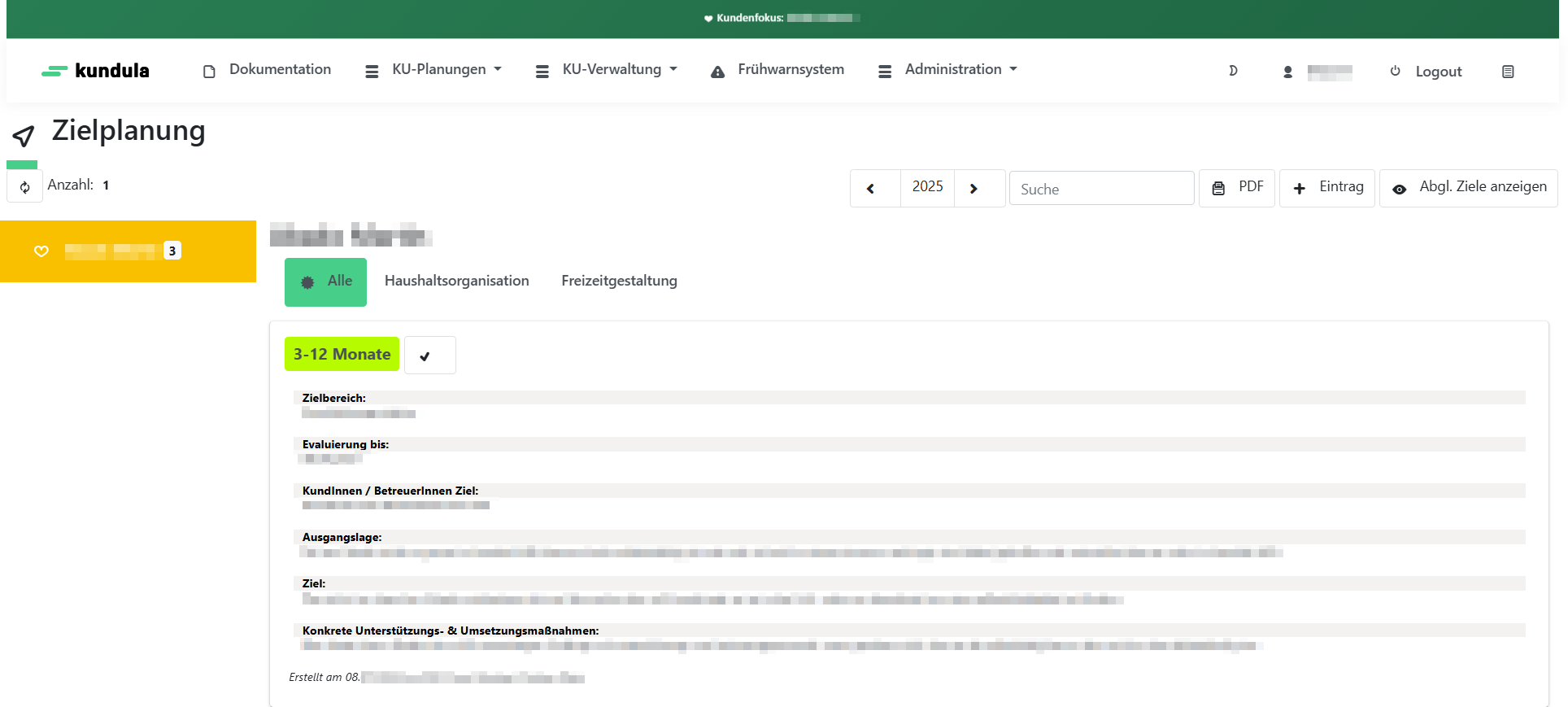Add a new Eintrag

(x=1327, y=188)
